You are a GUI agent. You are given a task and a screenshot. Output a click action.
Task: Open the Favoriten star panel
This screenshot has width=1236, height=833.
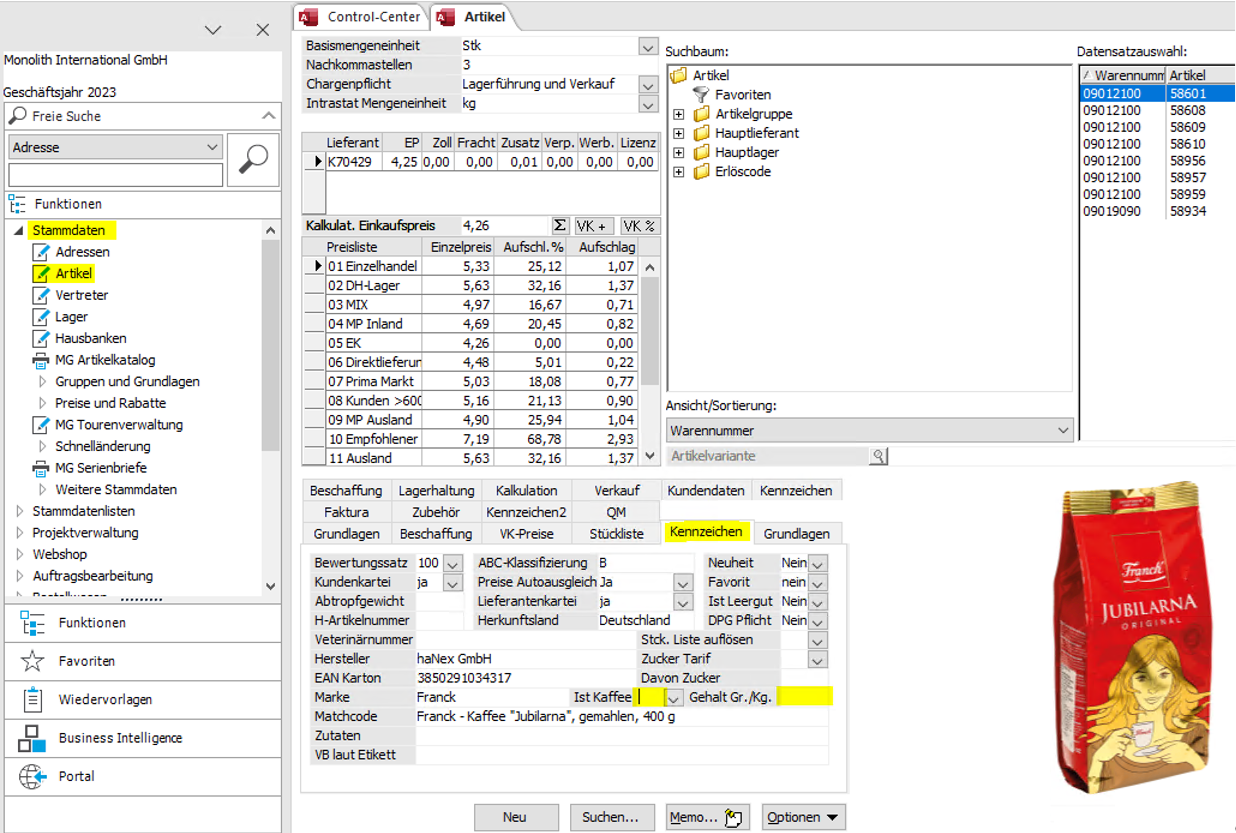[x=86, y=661]
